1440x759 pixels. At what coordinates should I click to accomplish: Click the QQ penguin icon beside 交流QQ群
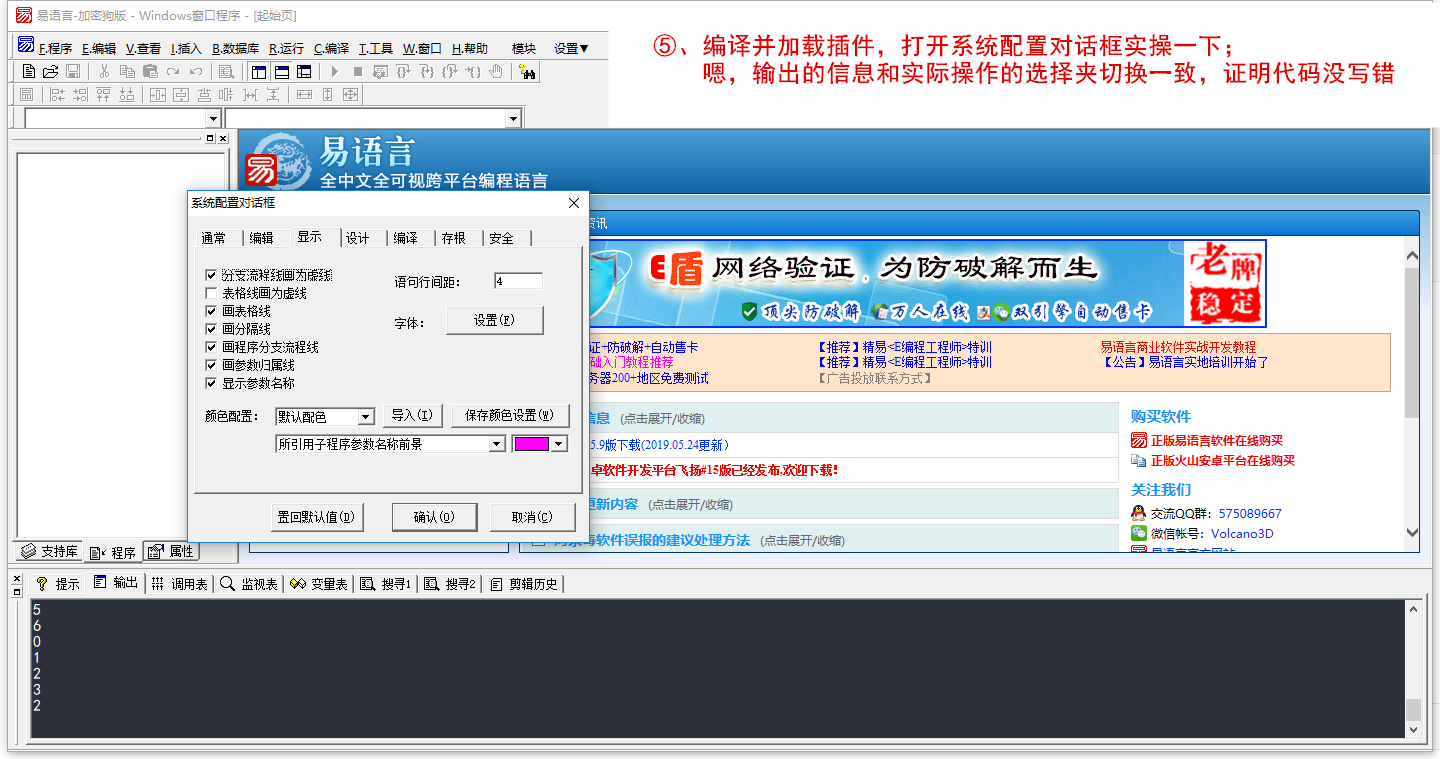pyautogui.click(x=1138, y=513)
